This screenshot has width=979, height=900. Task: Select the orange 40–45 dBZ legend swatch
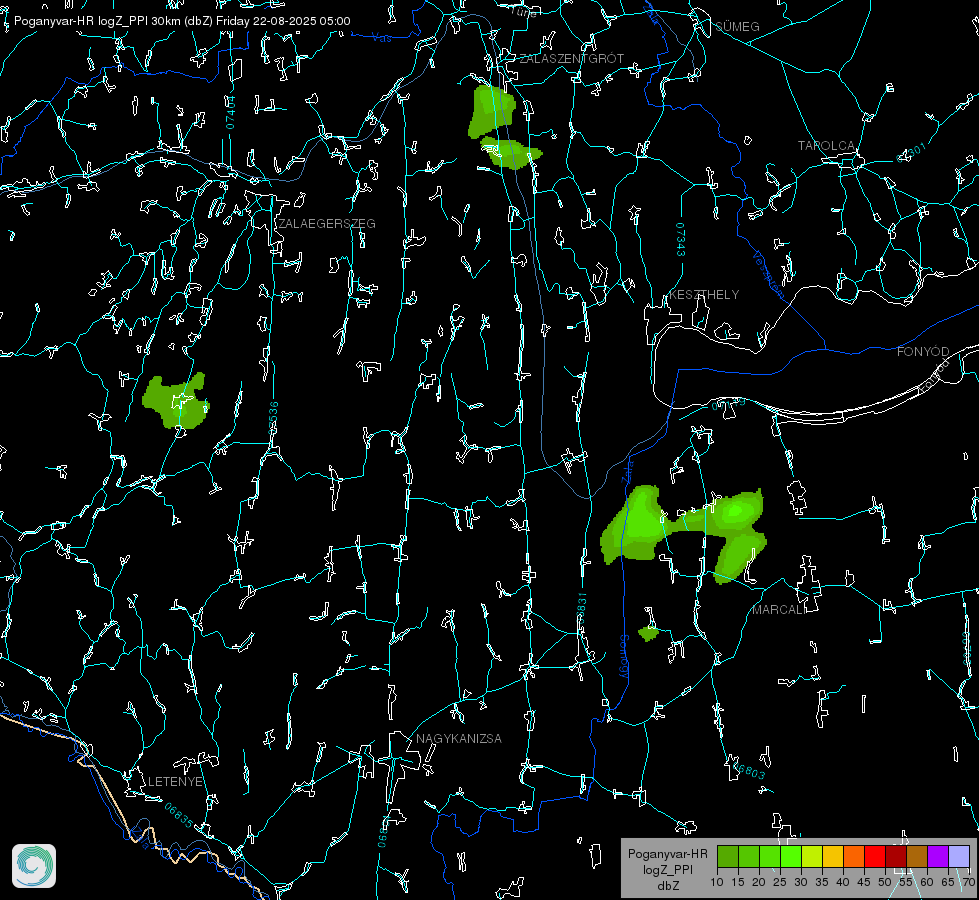pyautogui.click(x=854, y=857)
